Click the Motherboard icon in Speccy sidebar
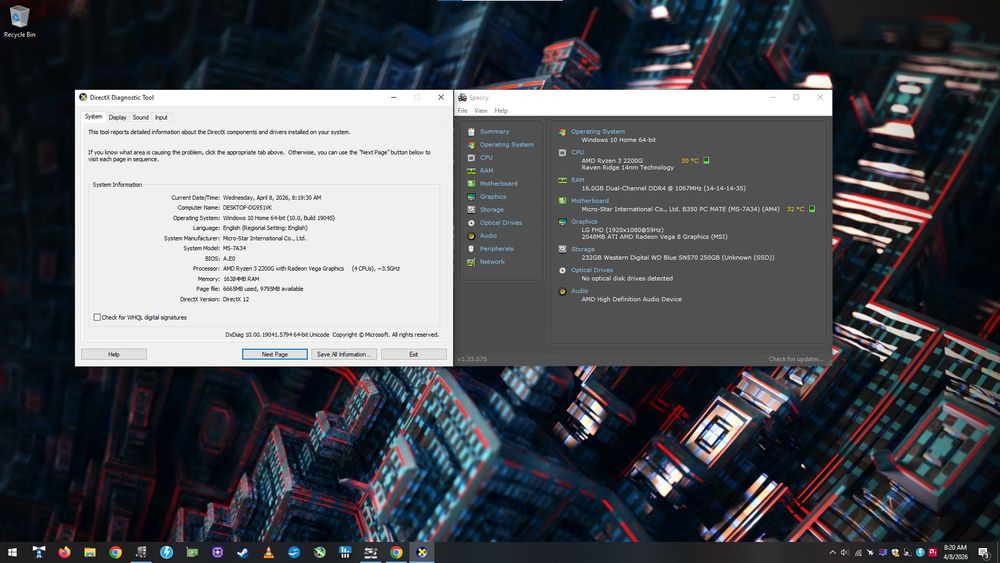1000x563 pixels. click(471, 184)
